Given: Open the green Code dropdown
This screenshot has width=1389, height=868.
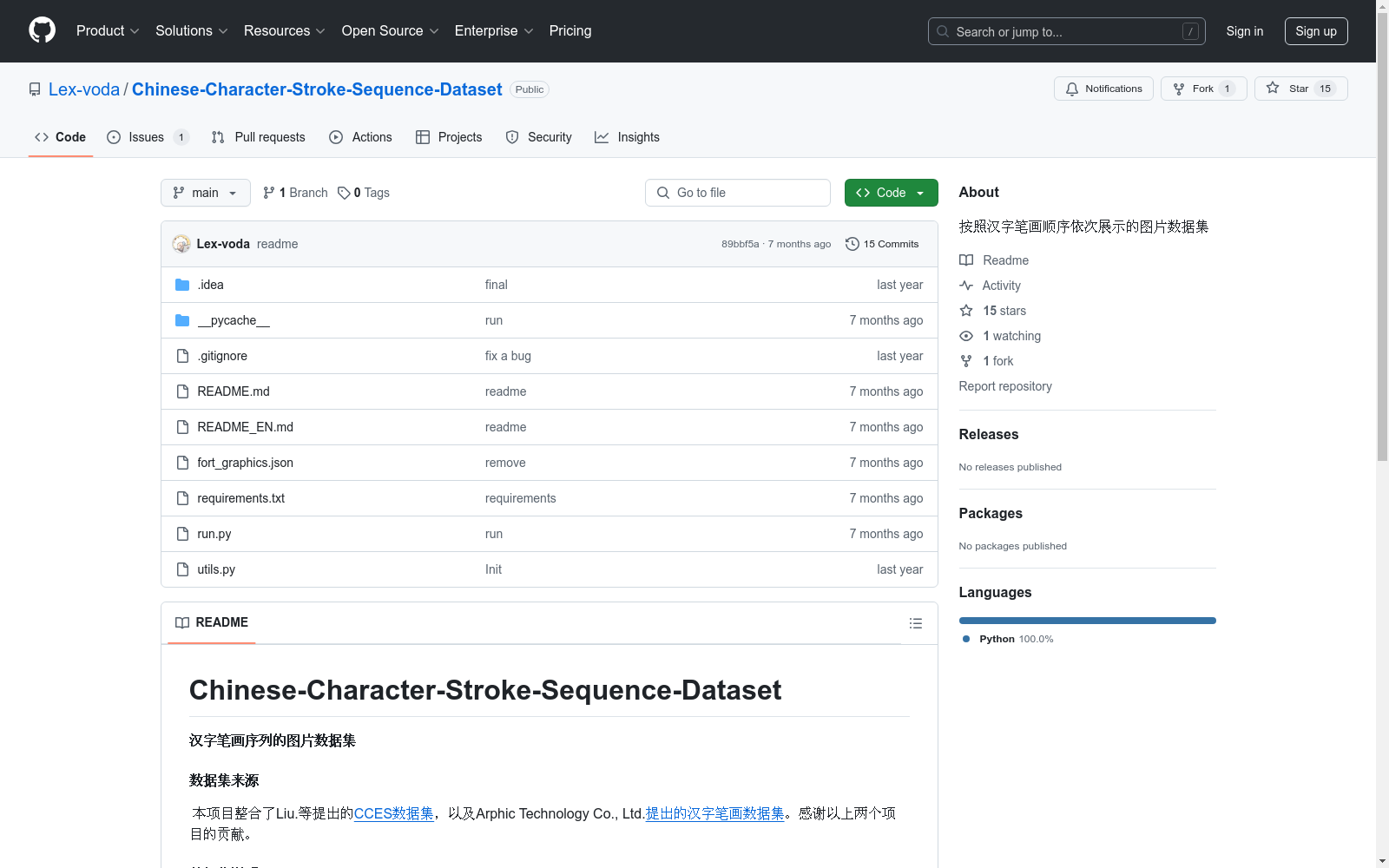Looking at the screenshot, I should click(891, 193).
